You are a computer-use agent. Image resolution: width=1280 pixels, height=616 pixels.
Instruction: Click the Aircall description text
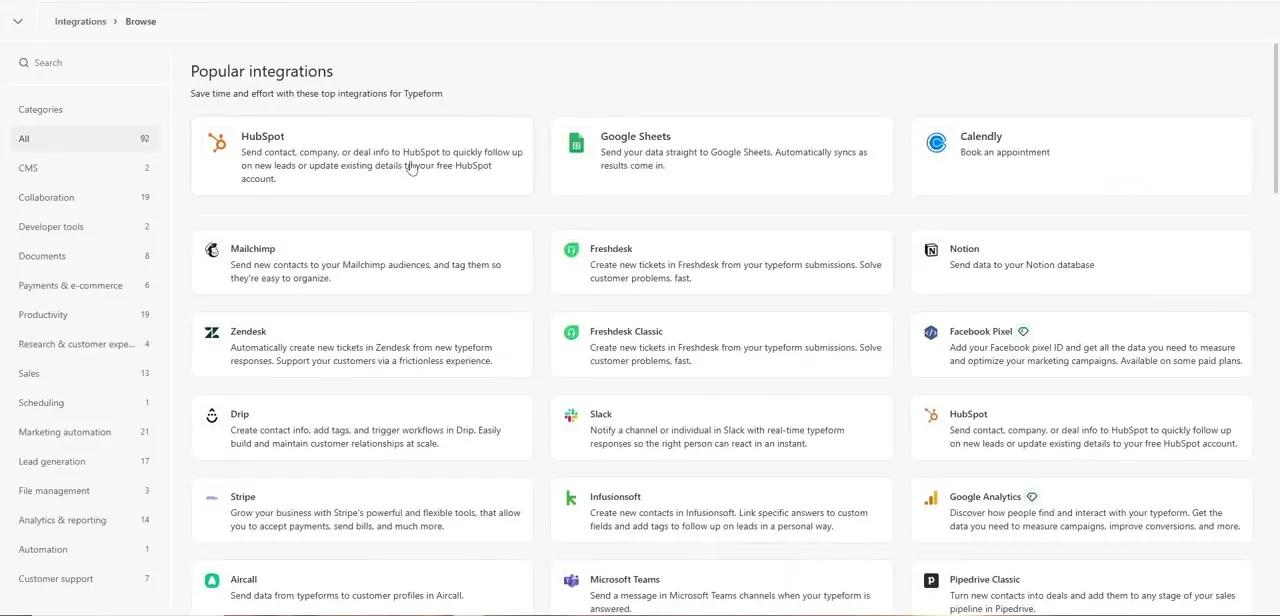pos(347,596)
